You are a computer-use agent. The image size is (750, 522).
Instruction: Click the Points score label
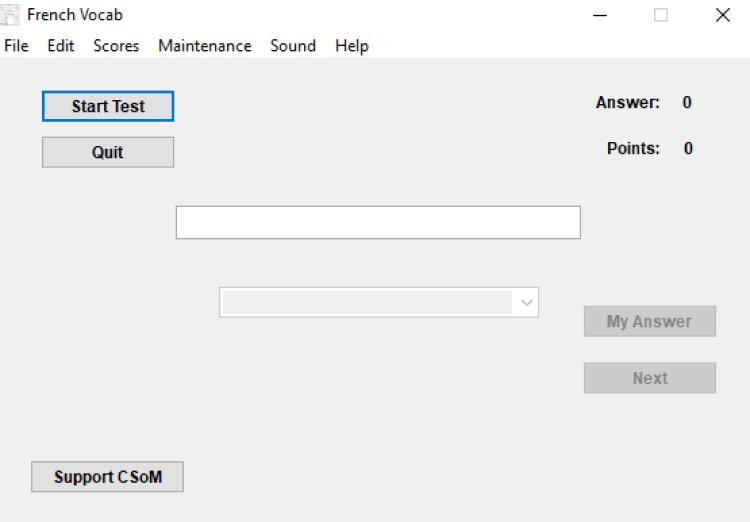point(633,148)
